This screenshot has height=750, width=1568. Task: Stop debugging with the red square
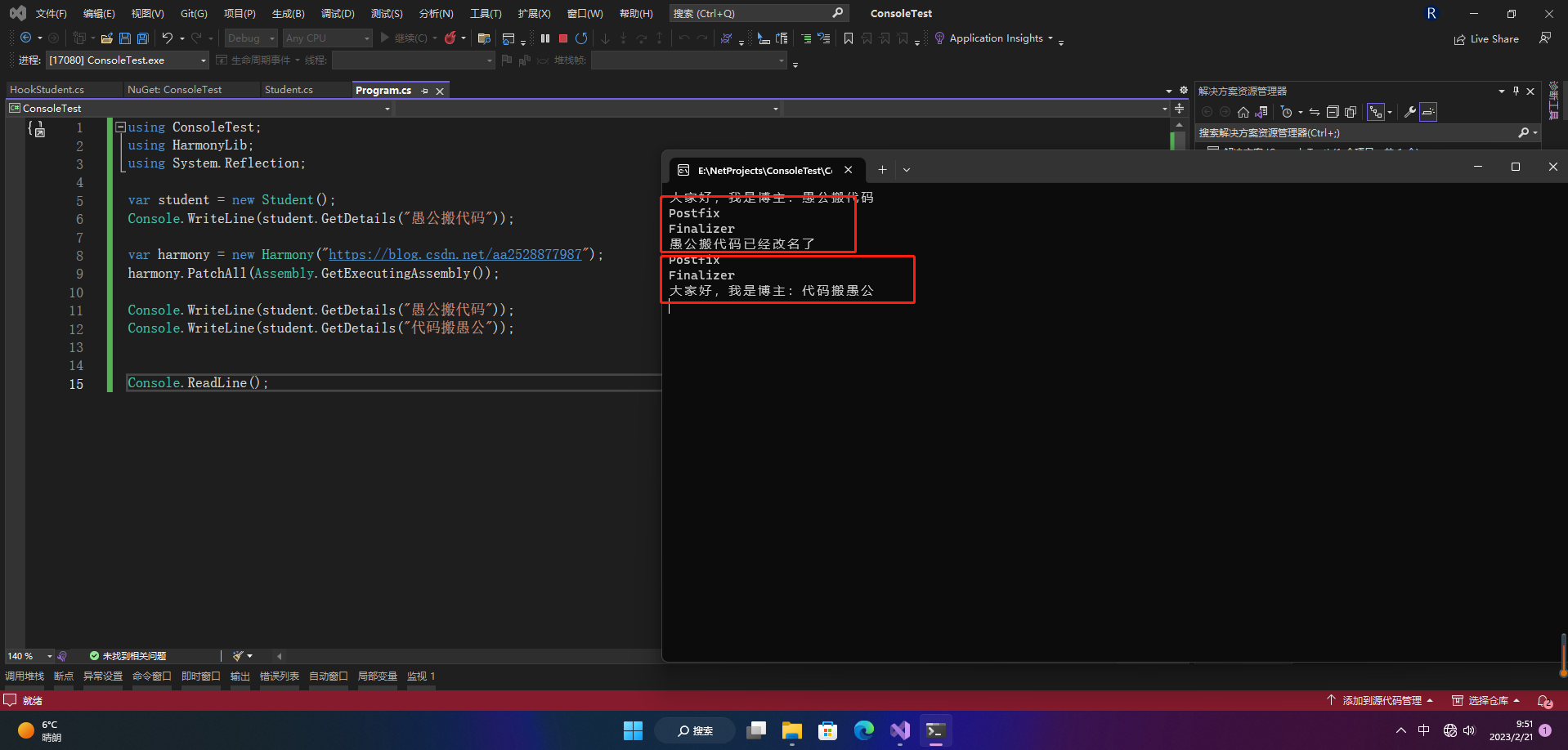[563, 38]
